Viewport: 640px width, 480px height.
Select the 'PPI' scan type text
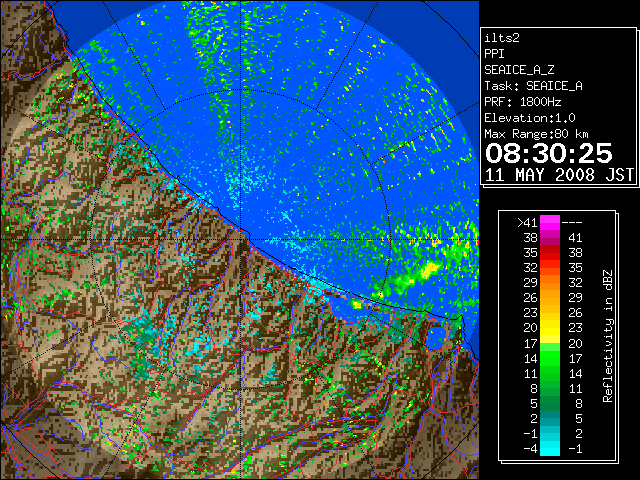pyautogui.click(x=494, y=54)
